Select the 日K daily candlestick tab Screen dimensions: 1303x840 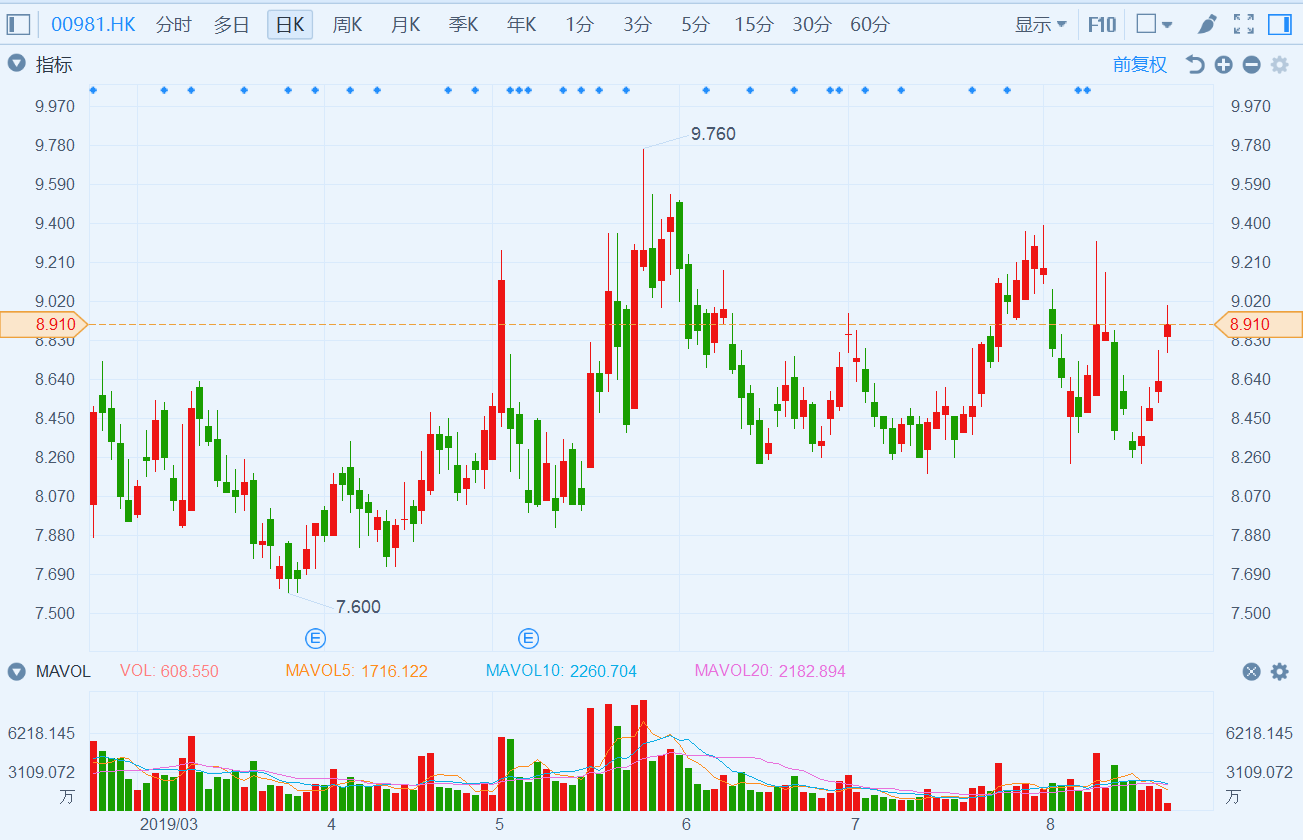290,25
